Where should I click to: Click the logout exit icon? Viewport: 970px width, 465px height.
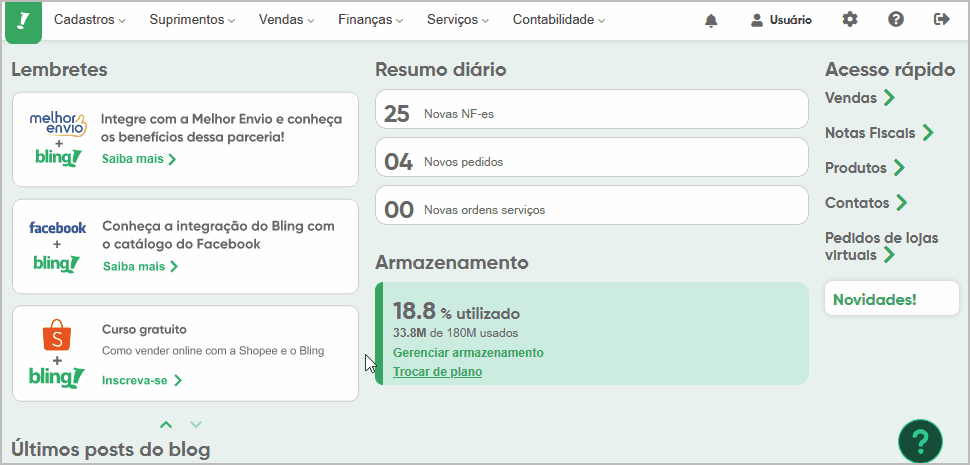(x=942, y=20)
